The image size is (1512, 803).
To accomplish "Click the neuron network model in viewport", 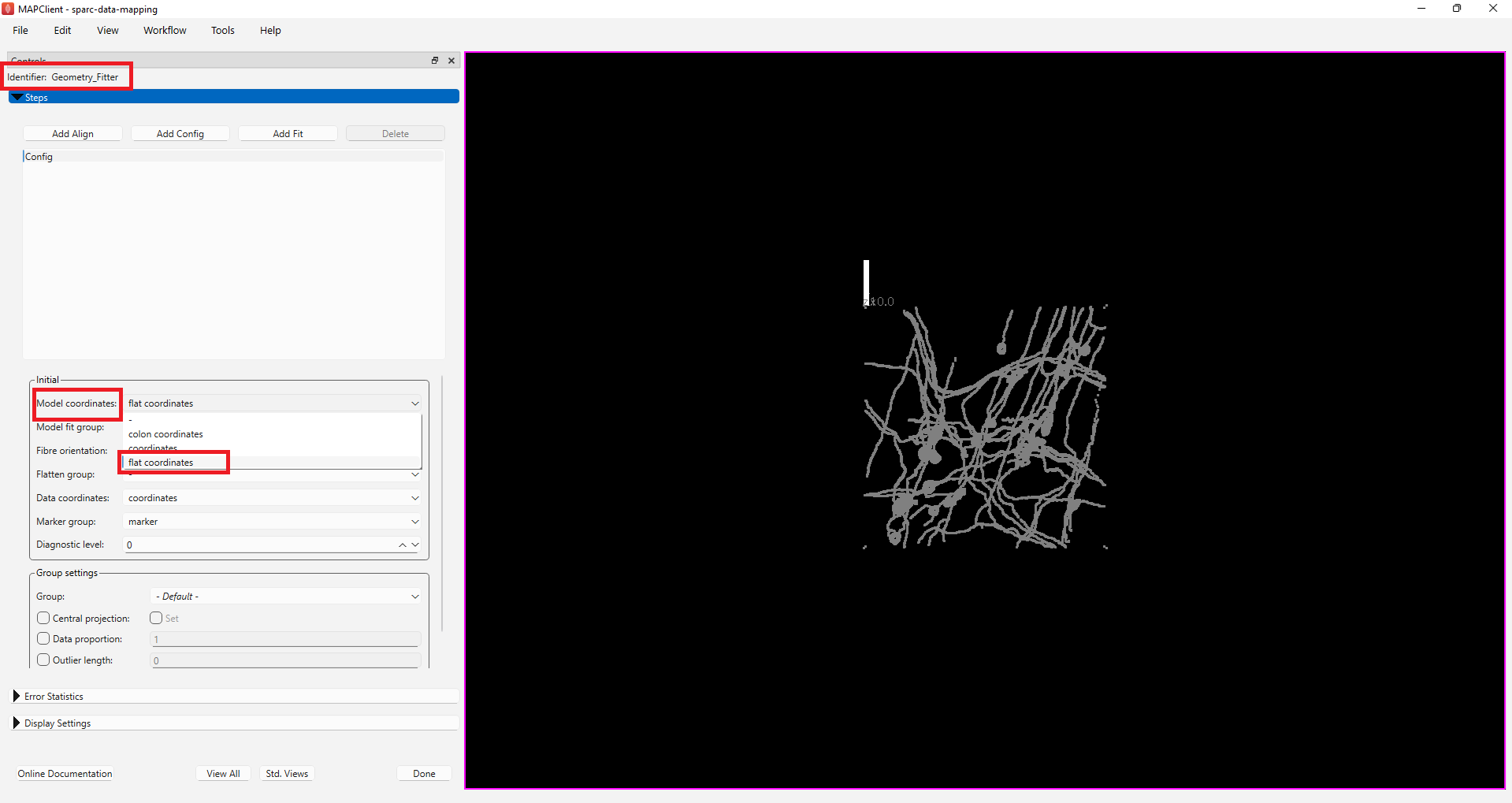I will click(x=985, y=426).
